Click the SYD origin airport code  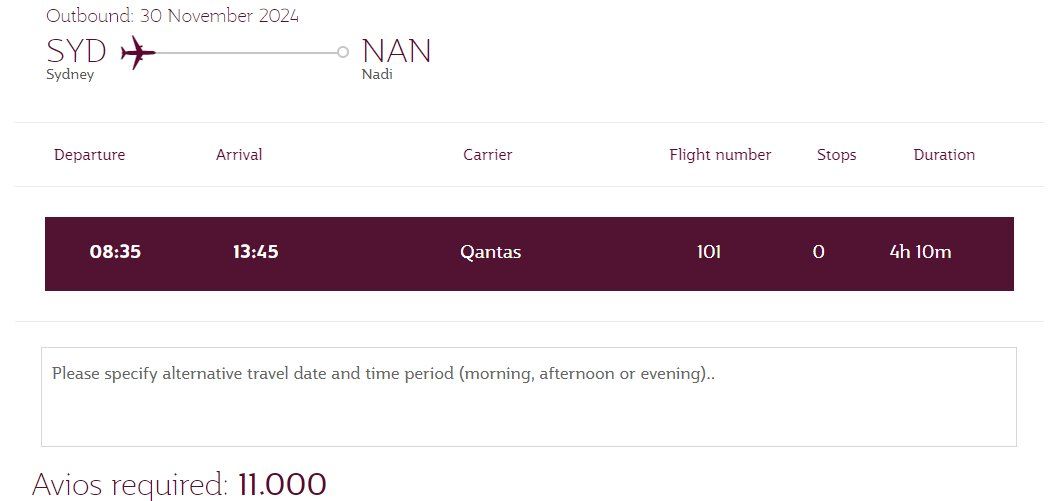point(76,51)
